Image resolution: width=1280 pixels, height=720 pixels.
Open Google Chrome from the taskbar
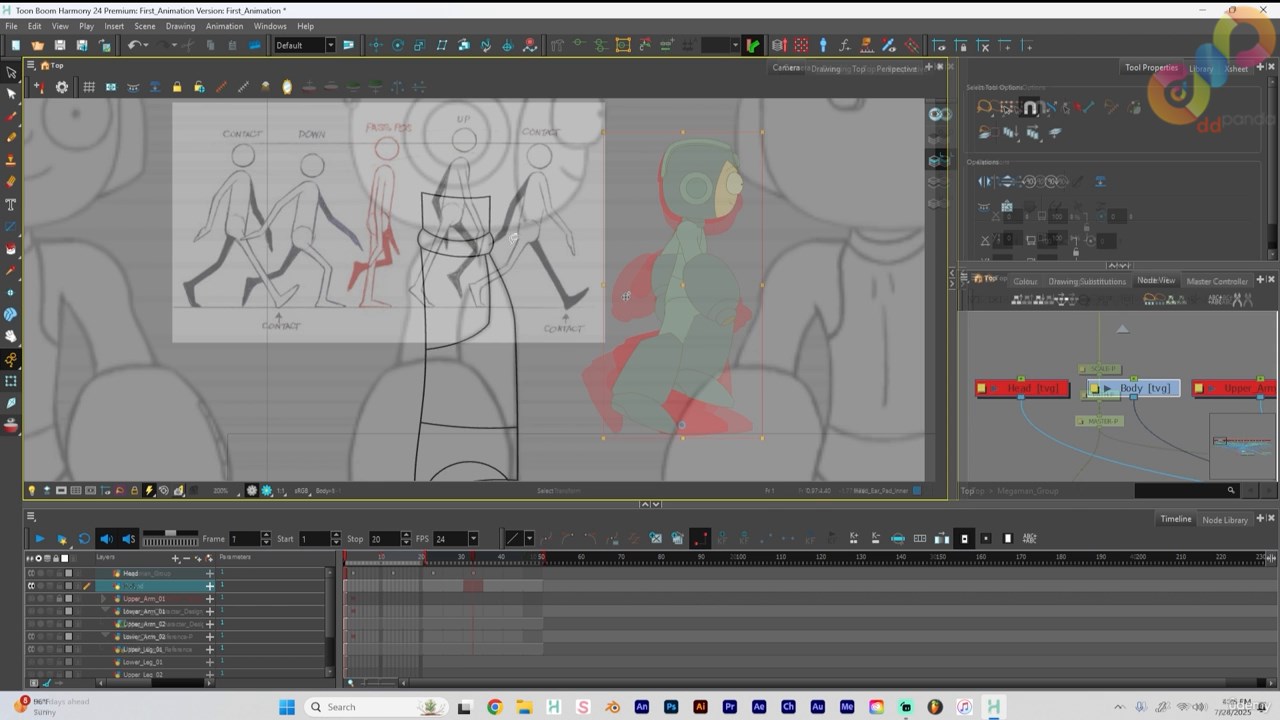(494, 707)
